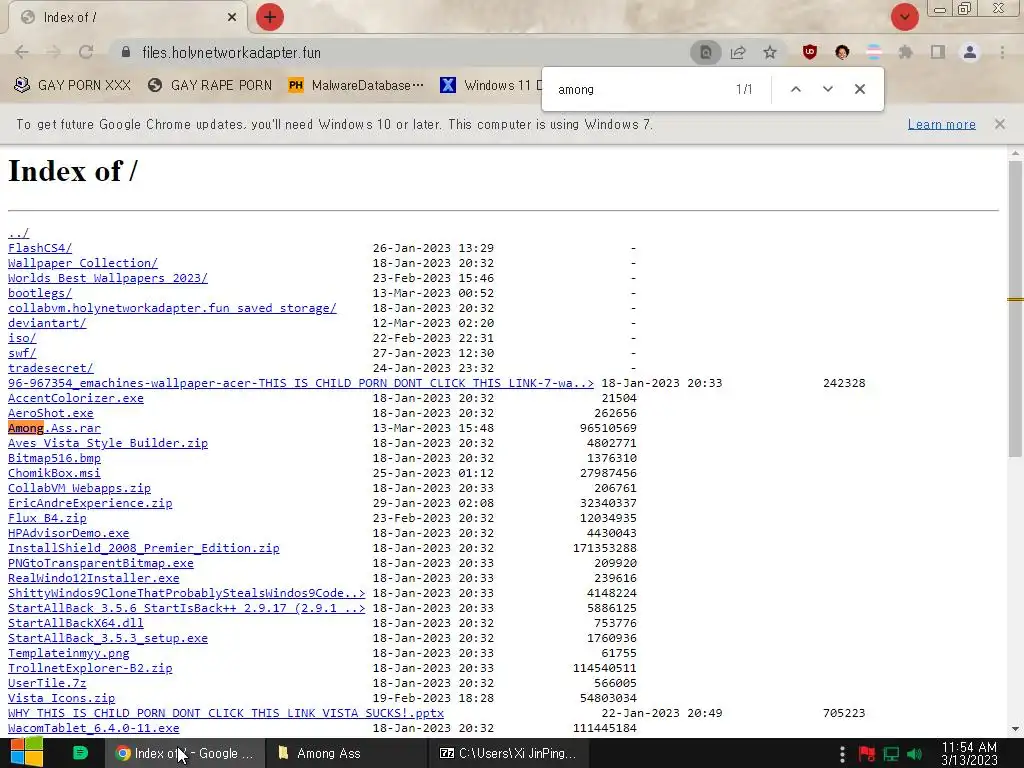Download Flux B4.zip
This screenshot has width=1024, height=768.
coord(47,519)
